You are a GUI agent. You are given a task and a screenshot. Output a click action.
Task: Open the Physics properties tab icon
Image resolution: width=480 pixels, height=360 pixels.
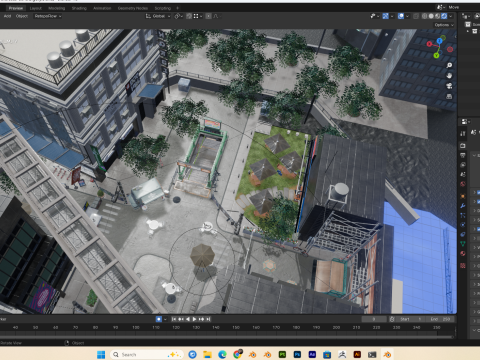pyautogui.click(x=463, y=225)
